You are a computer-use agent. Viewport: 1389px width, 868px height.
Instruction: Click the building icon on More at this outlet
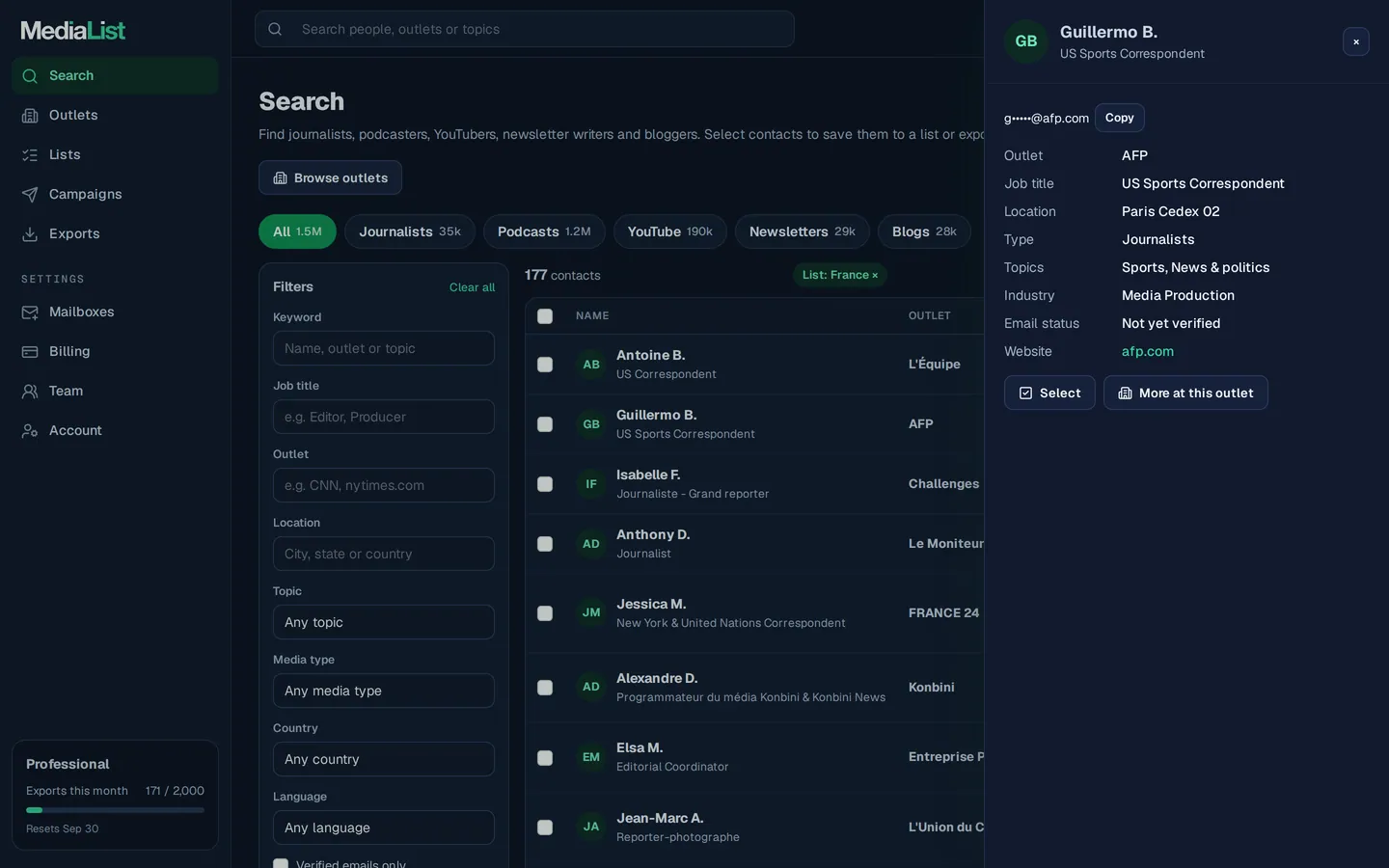(x=1125, y=393)
